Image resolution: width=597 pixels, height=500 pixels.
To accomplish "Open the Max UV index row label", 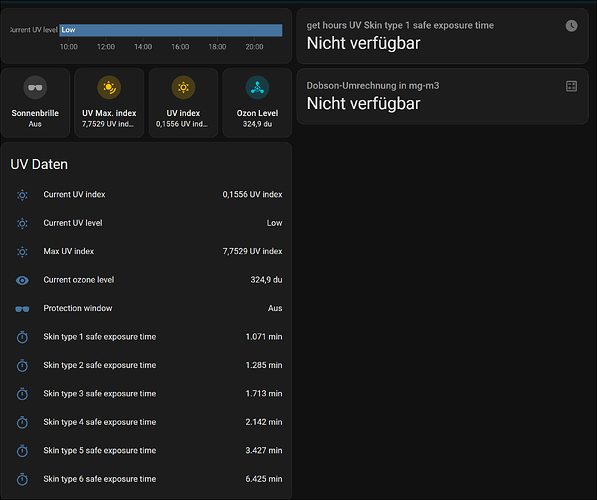I will click(x=69, y=251).
